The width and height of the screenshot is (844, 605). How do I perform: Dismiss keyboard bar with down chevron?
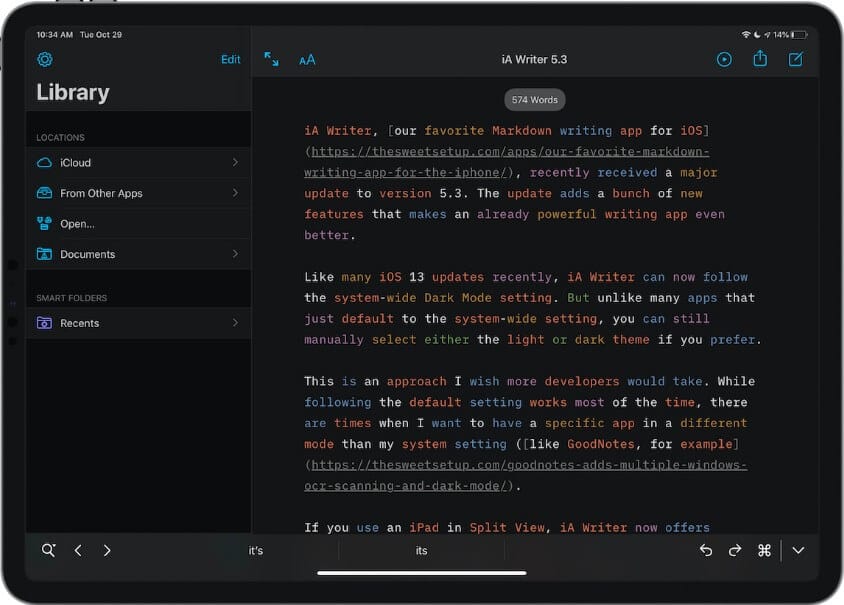point(798,550)
